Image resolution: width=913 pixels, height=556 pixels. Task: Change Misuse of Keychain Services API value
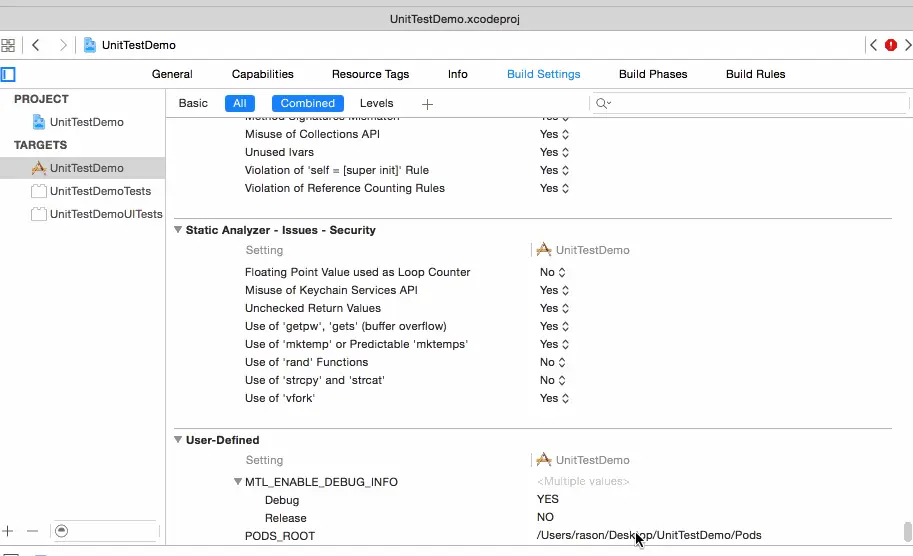(x=554, y=290)
